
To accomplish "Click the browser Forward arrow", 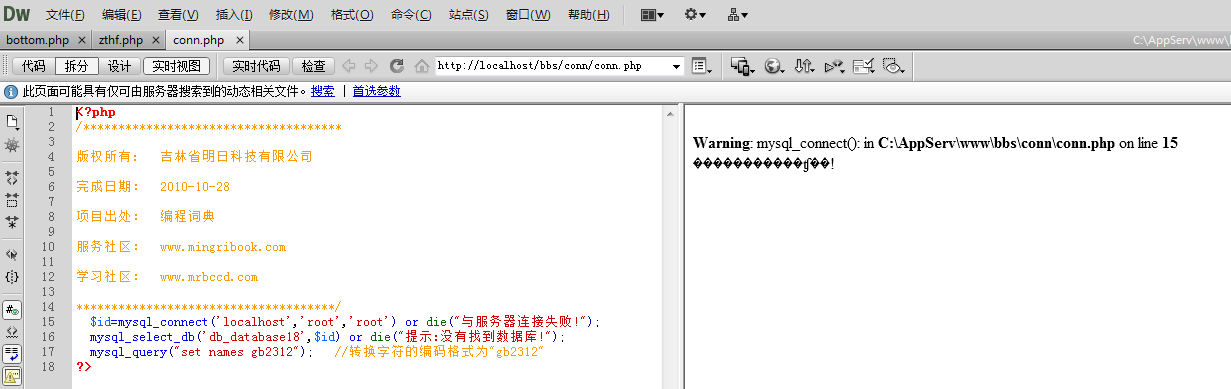I will point(371,66).
